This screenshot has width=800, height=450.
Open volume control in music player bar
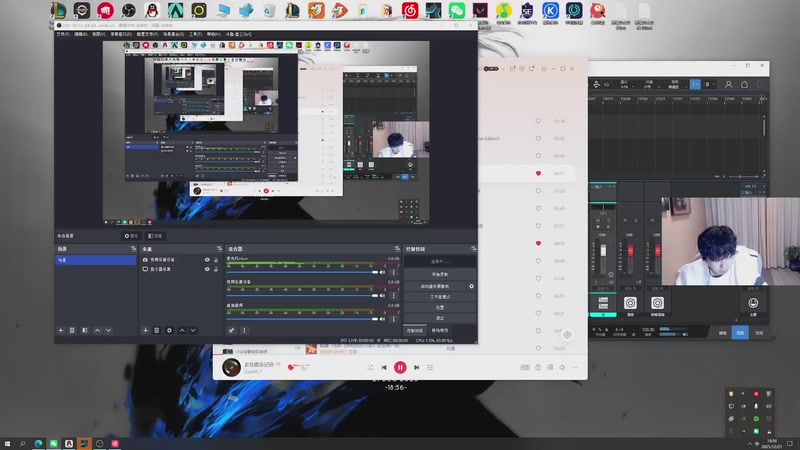(x=562, y=367)
